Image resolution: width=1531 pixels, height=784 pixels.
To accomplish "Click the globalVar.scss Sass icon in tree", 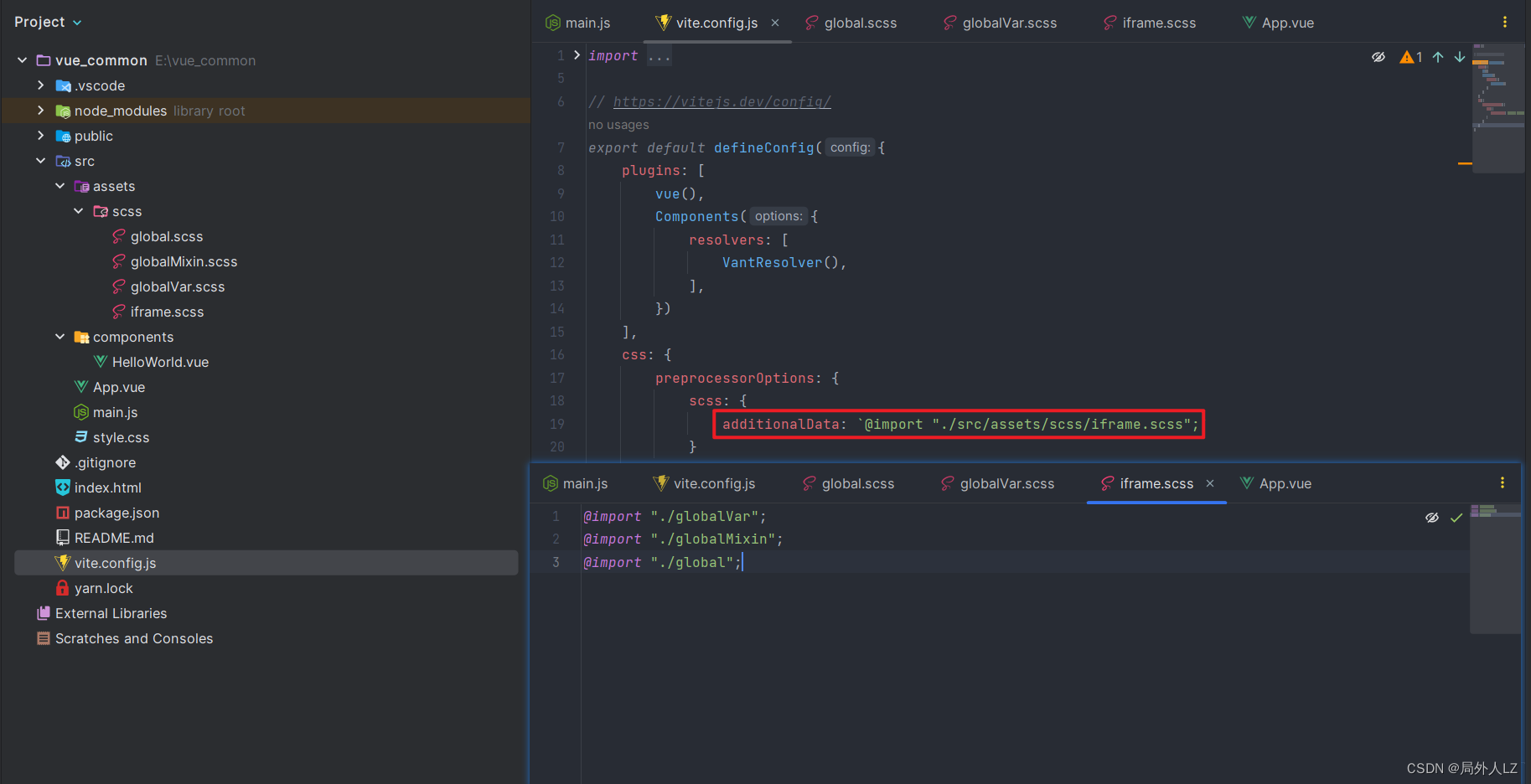I will click(x=119, y=286).
